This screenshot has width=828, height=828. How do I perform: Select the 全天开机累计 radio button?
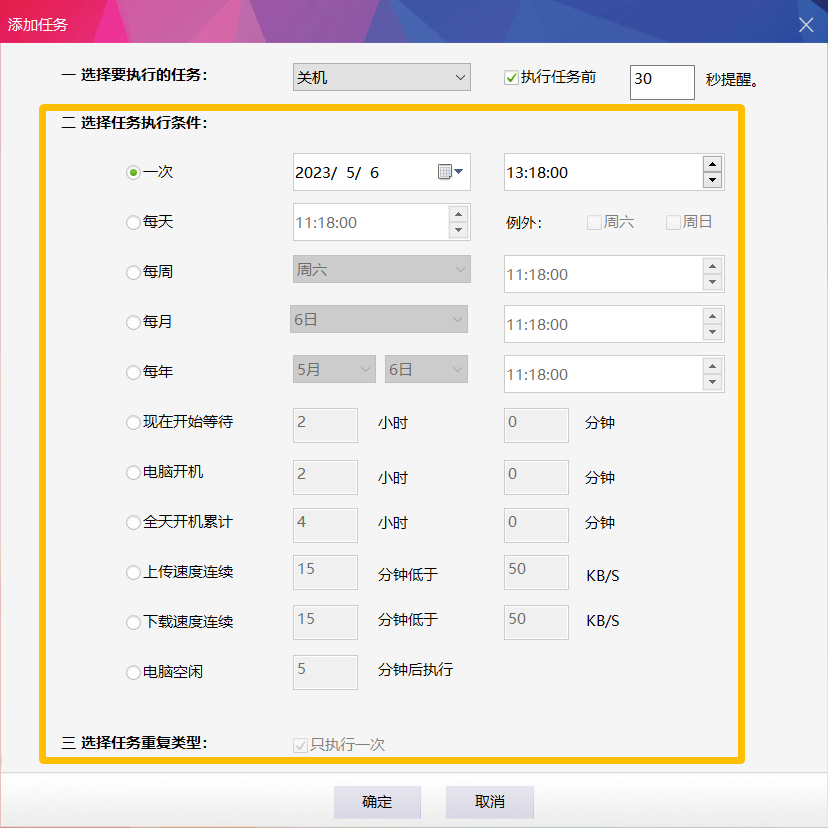point(133,522)
